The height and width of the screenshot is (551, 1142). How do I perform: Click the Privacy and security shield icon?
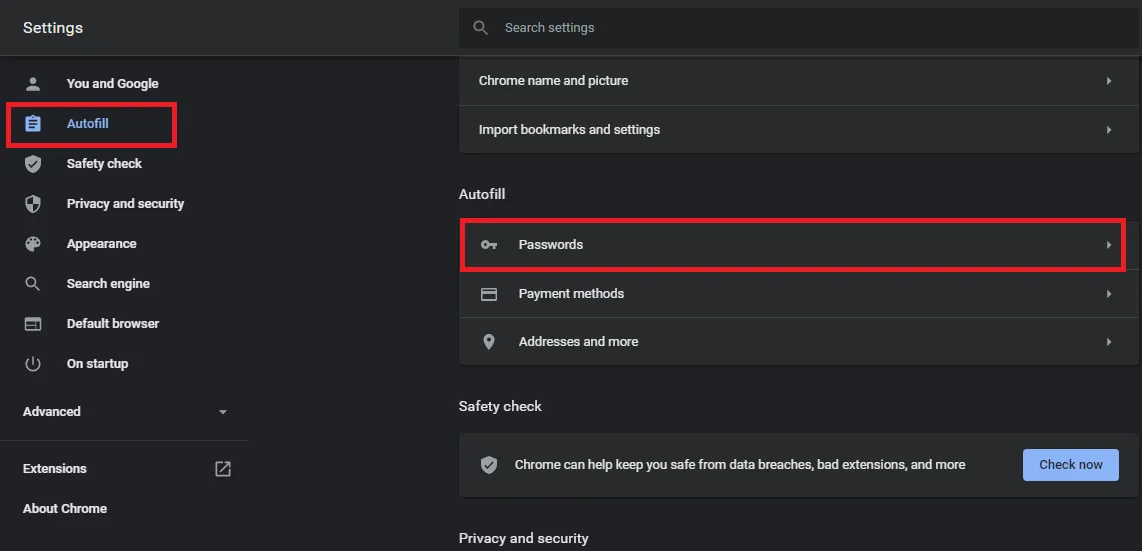click(33, 204)
